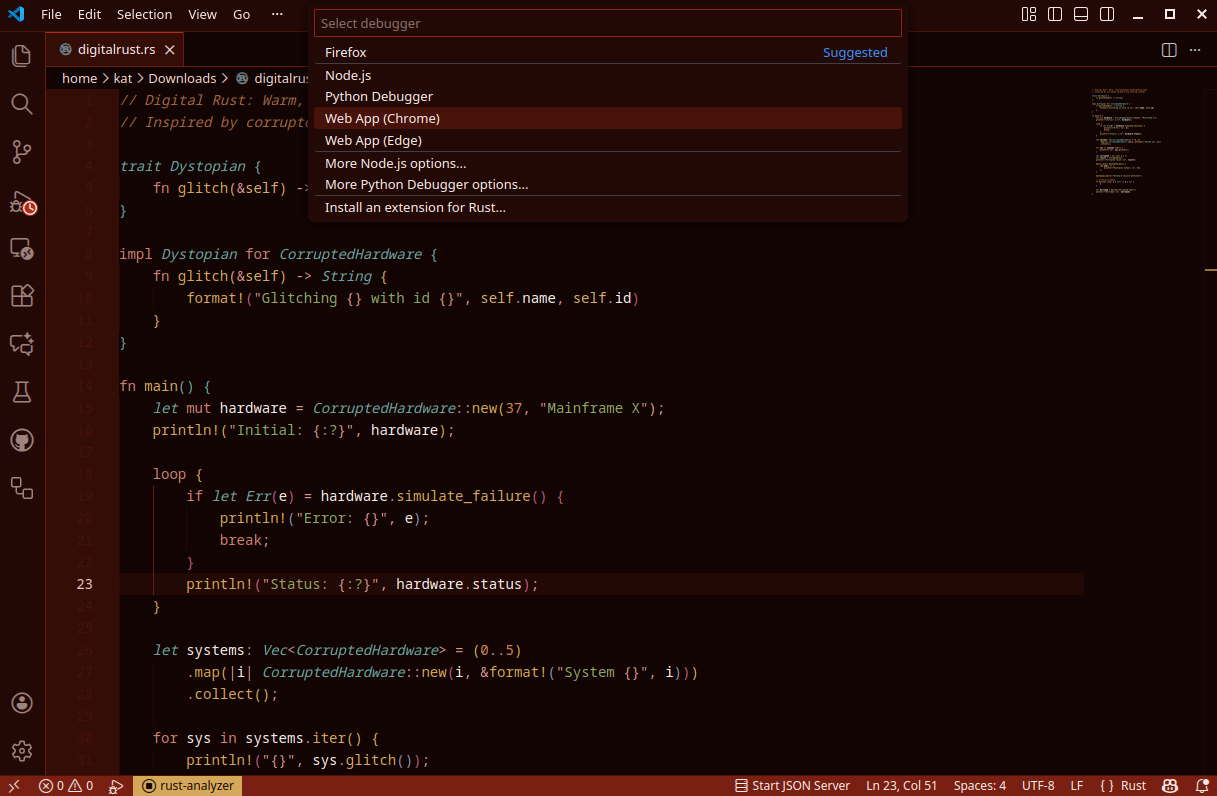Image resolution: width=1217 pixels, height=796 pixels.
Task: Choose More Node.js options entry
Action: pyautogui.click(x=395, y=163)
